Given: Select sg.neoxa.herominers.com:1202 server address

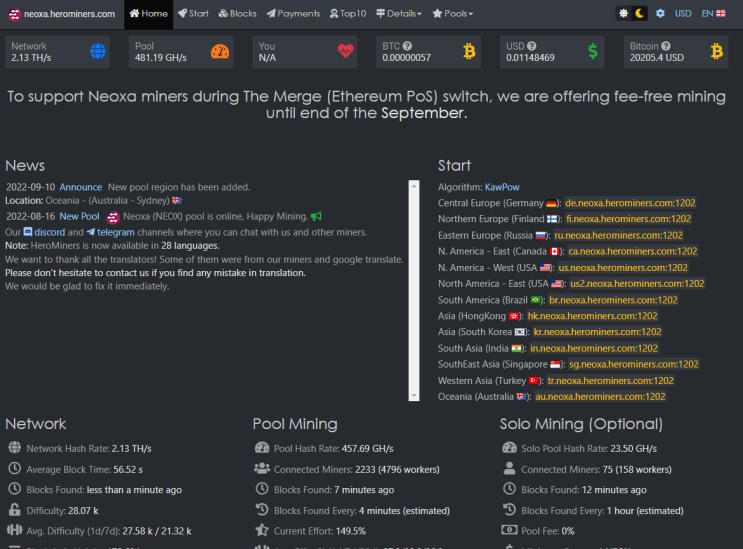Looking at the screenshot, I should (x=634, y=364).
